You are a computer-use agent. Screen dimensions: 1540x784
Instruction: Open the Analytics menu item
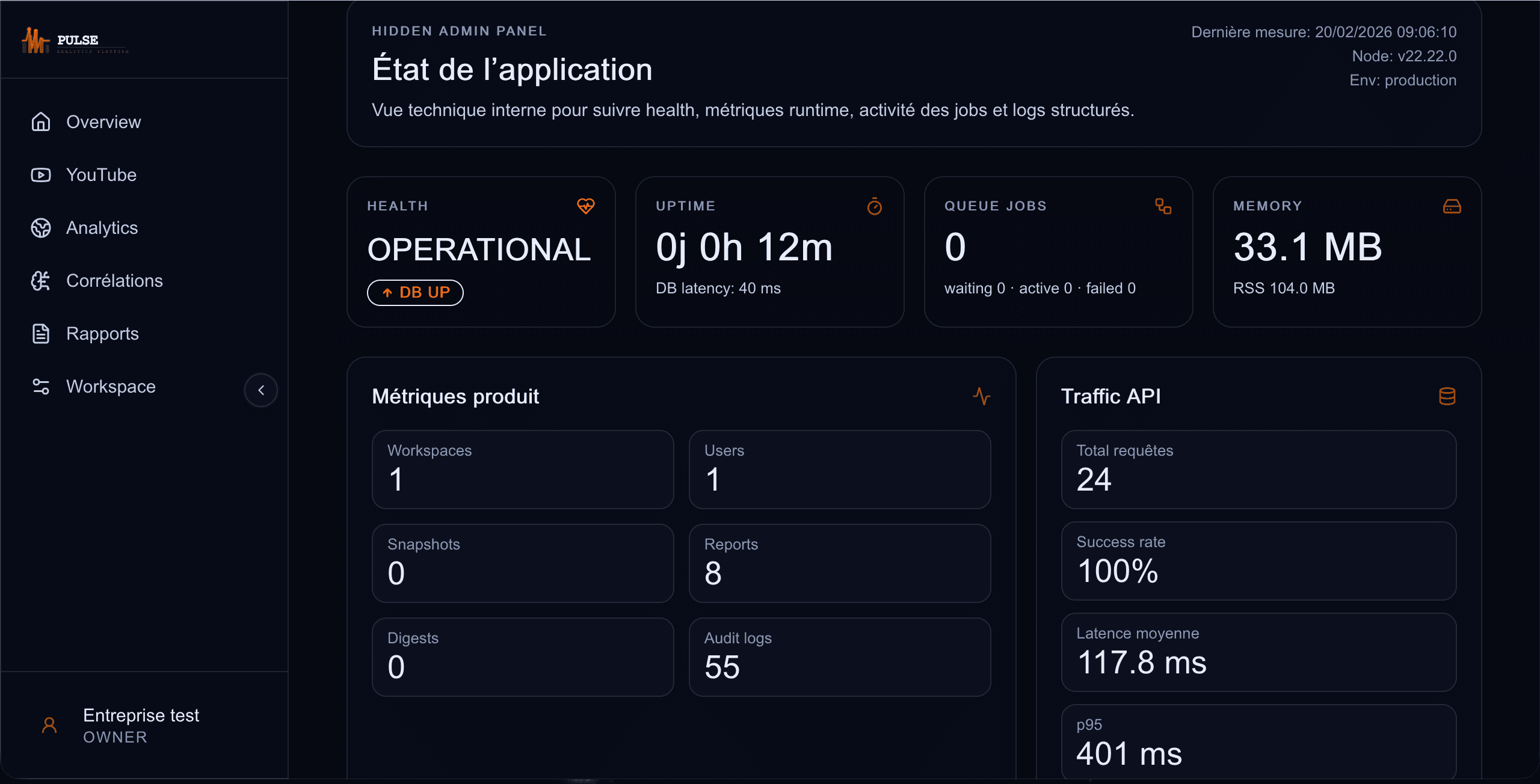(x=102, y=228)
